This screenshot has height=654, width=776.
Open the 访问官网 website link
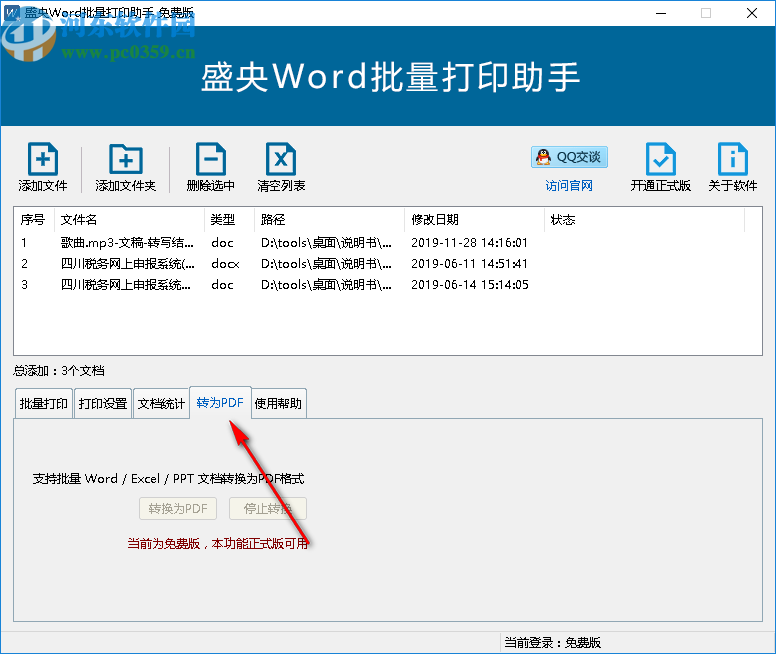tap(569, 186)
